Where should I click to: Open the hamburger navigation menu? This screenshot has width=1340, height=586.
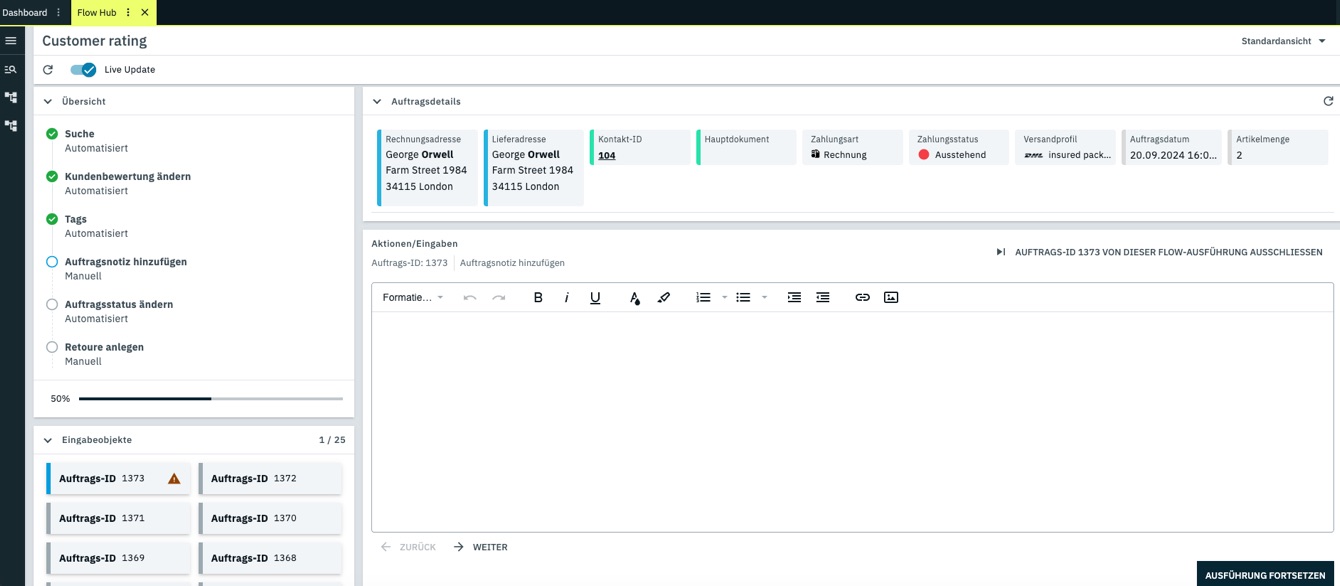tap(11, 41)
